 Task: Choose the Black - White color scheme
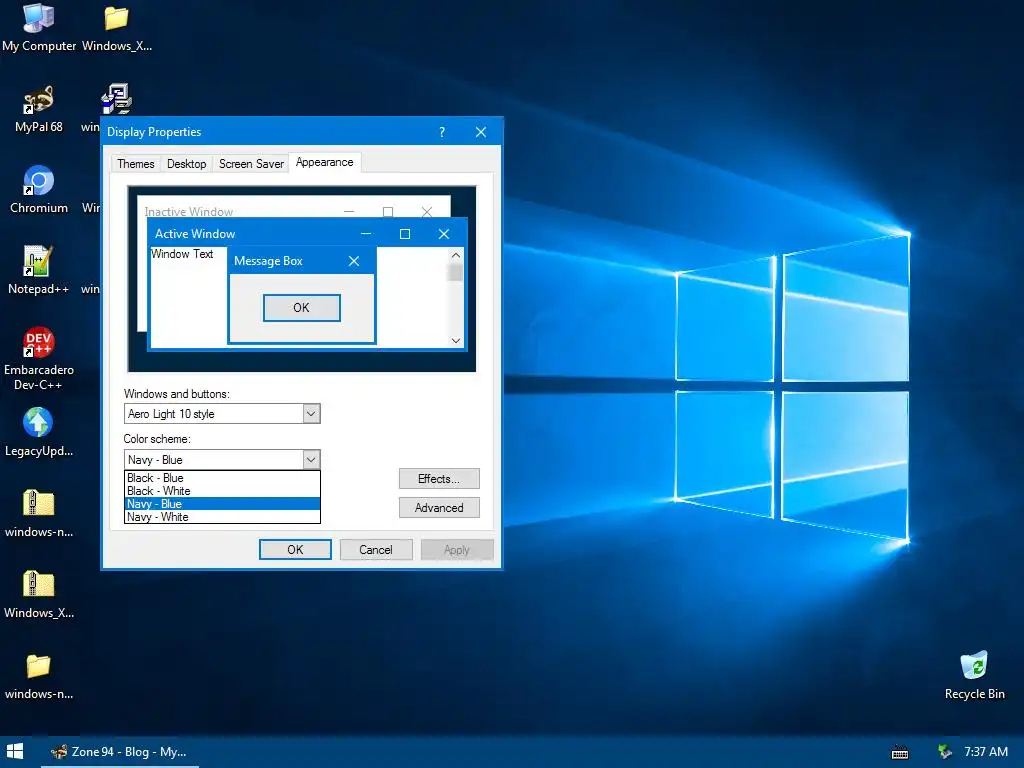click(222, 491)
